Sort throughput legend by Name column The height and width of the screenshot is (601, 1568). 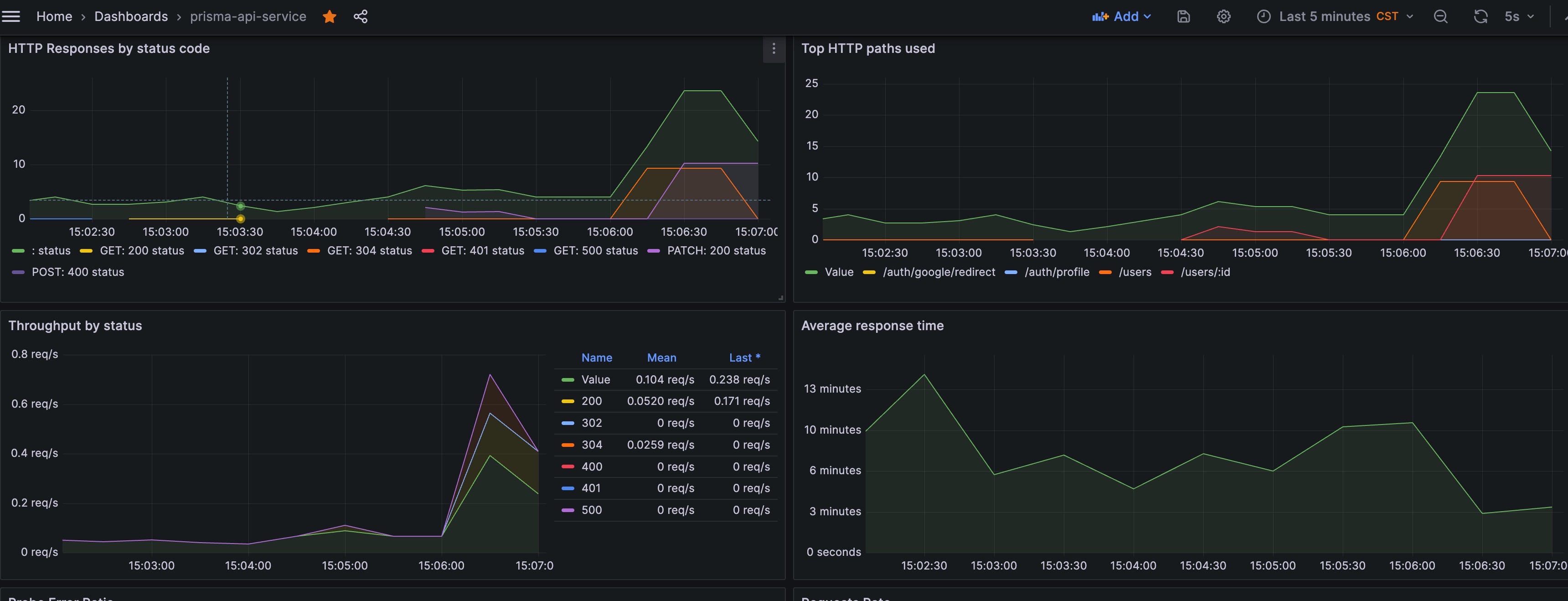tap(597, 358)
